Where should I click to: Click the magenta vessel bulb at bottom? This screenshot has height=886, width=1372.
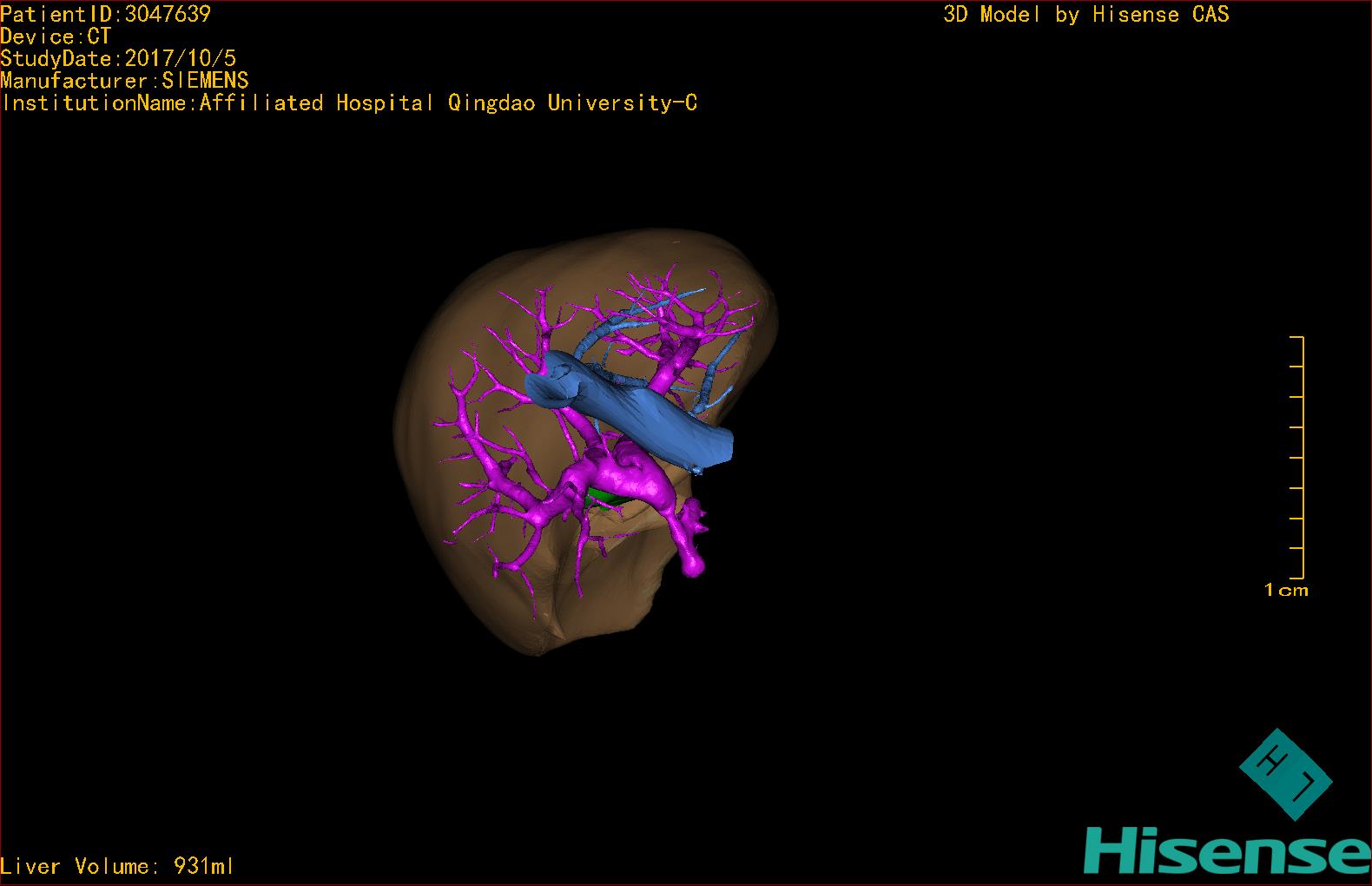pos(694,565)
